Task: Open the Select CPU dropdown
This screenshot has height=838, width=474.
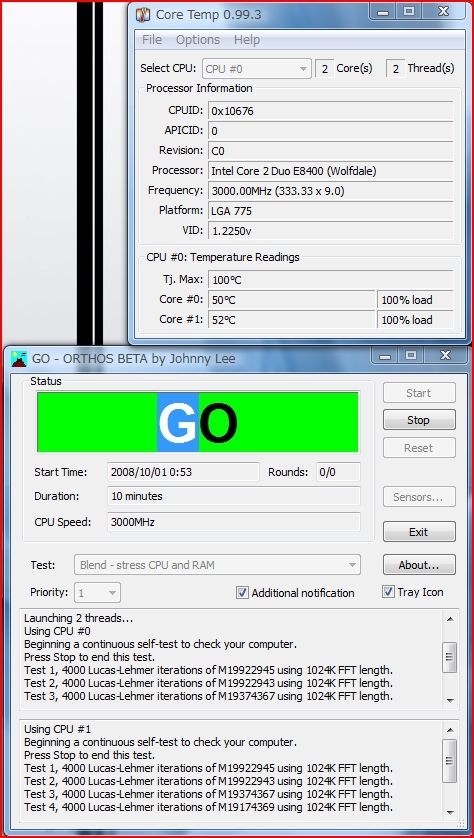Action: pyautogui.click(x=257, y=69)
